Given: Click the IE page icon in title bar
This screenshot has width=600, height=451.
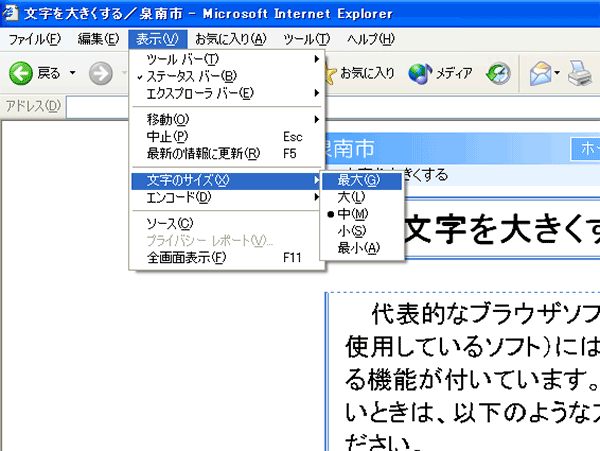Looking at the screenshot, I should pyautogui.click(x=10, y=12).
